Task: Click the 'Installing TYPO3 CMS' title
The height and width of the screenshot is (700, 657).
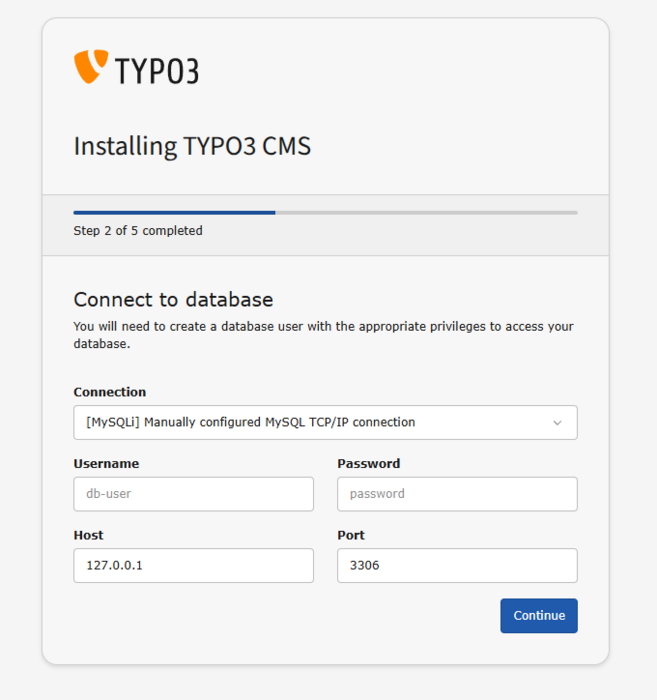Action: [x=192, y=146]
